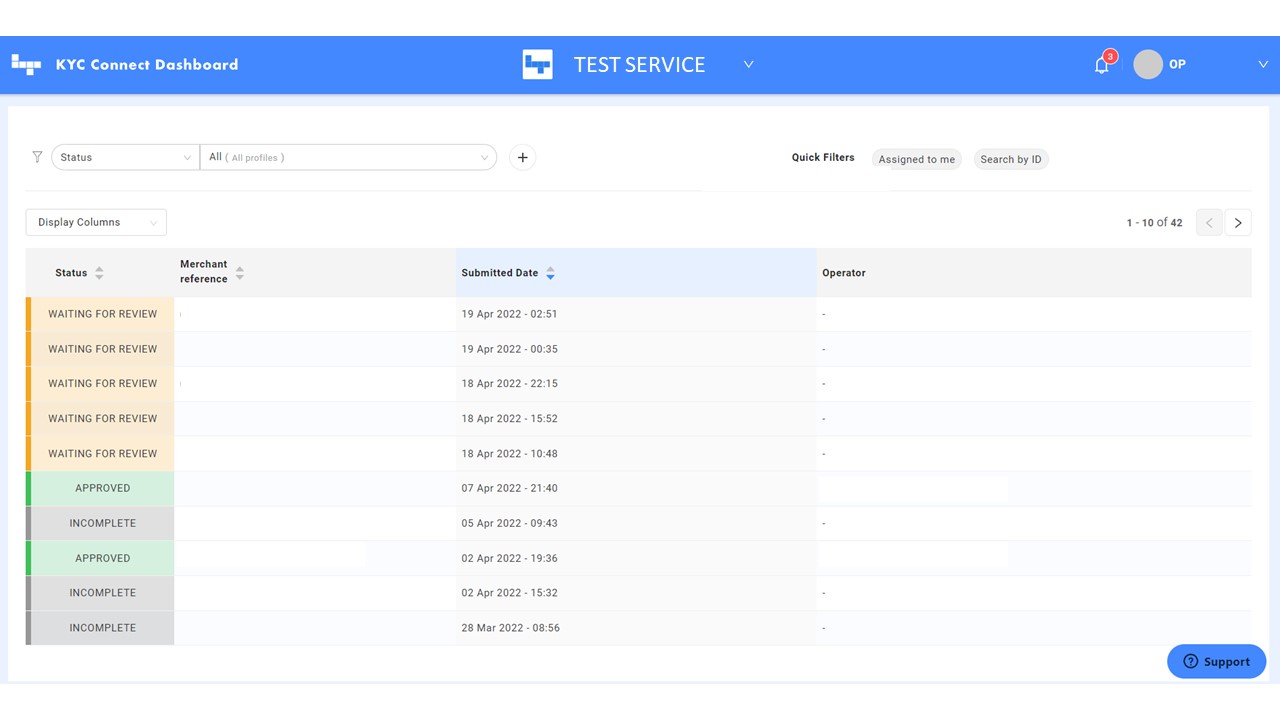Click the TEST SERVICE logo icon
This screenshot has width=1280, height=720.
[x=537, y=64]
